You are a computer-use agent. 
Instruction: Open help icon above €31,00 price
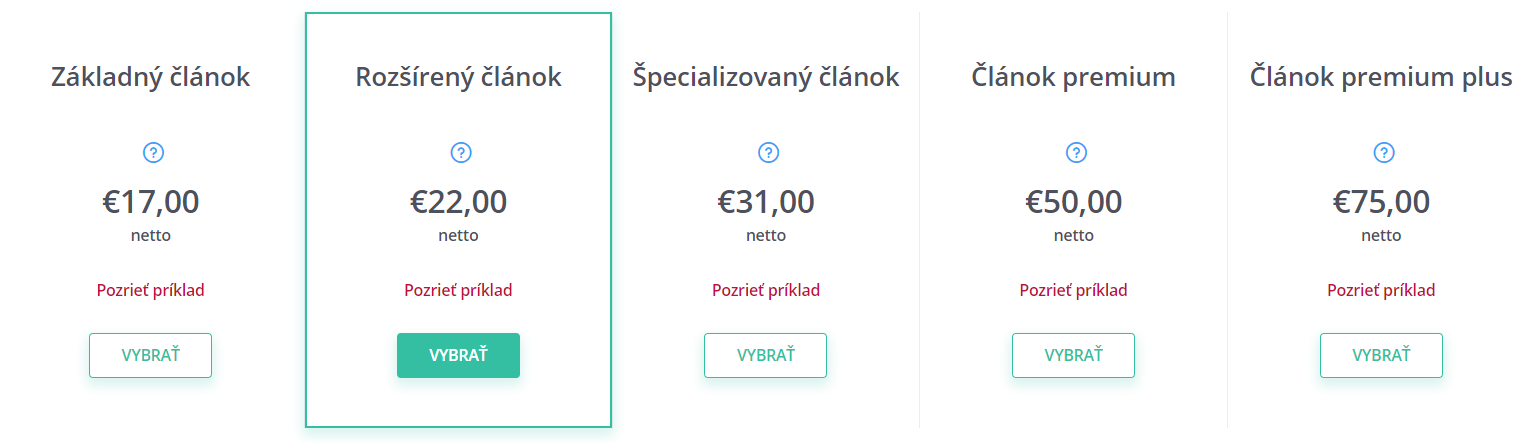[768, 152]
